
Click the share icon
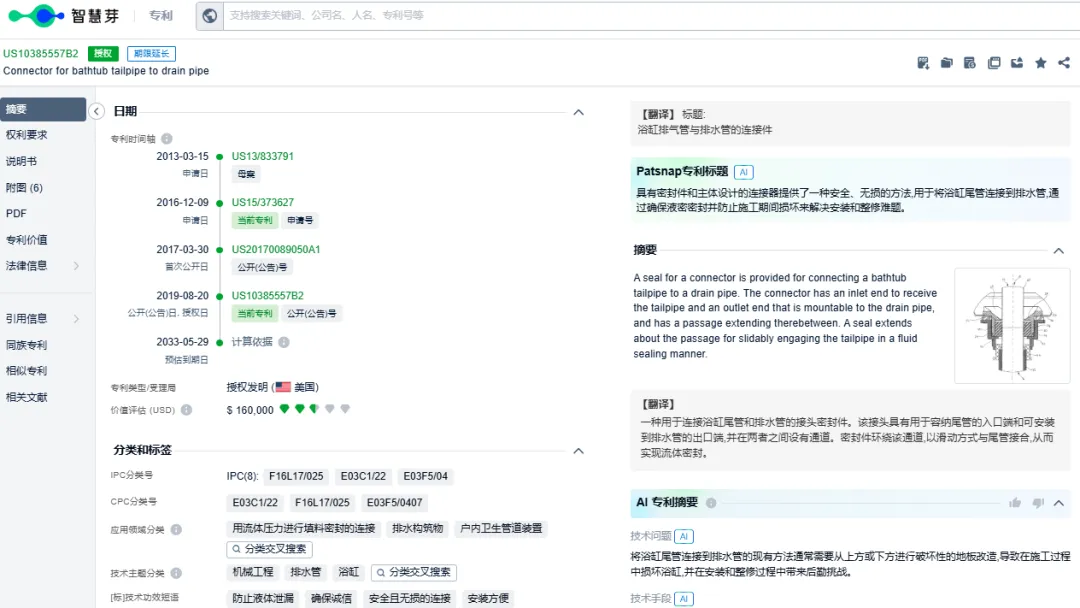1063,63
